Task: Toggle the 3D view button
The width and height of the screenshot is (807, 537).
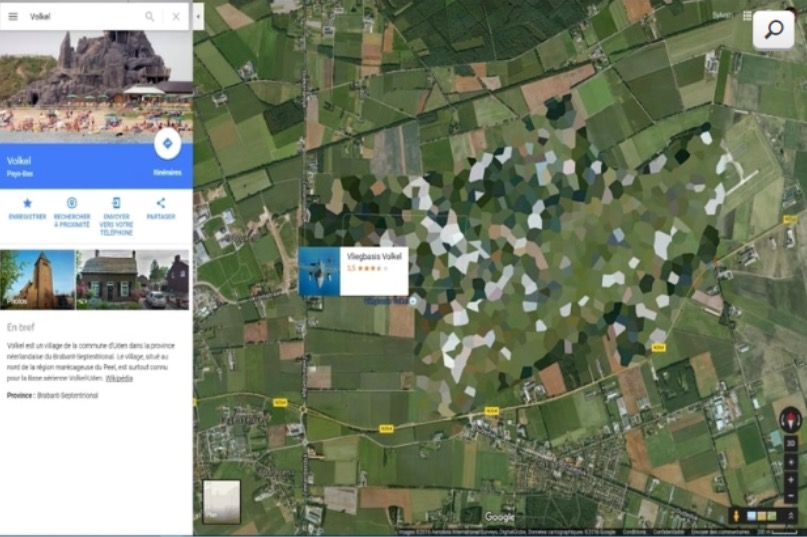Action: click(x=790, y=443)
